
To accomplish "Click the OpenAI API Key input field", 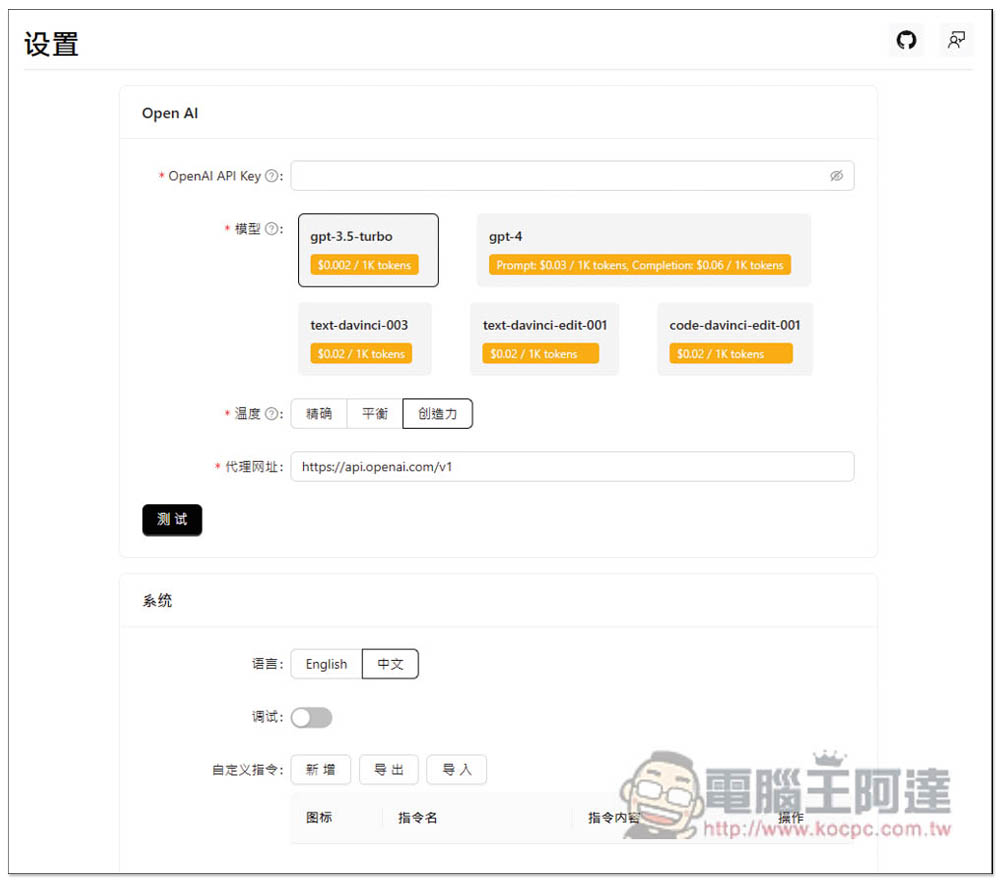I will coord(558,176).
